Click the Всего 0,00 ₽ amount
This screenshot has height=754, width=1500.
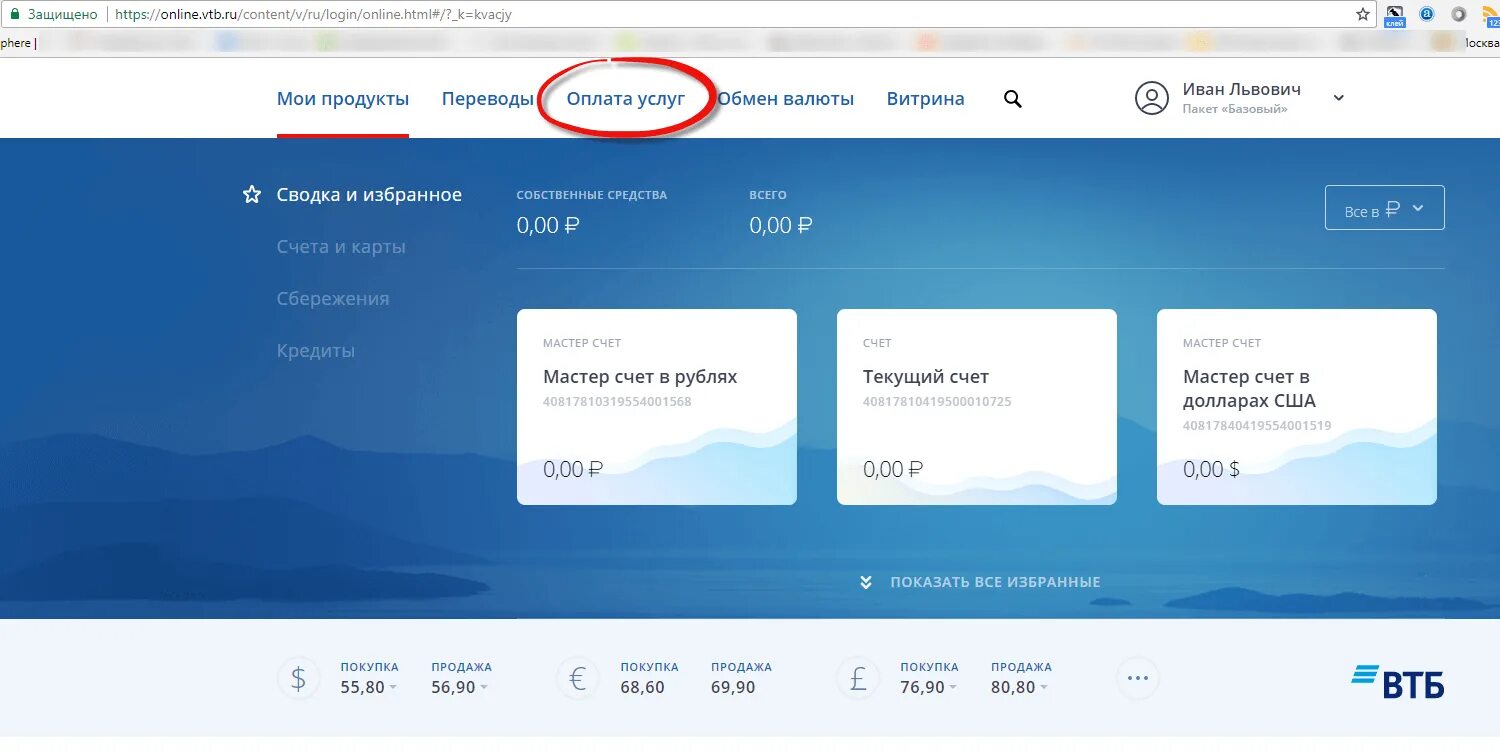tap(781, 226)
